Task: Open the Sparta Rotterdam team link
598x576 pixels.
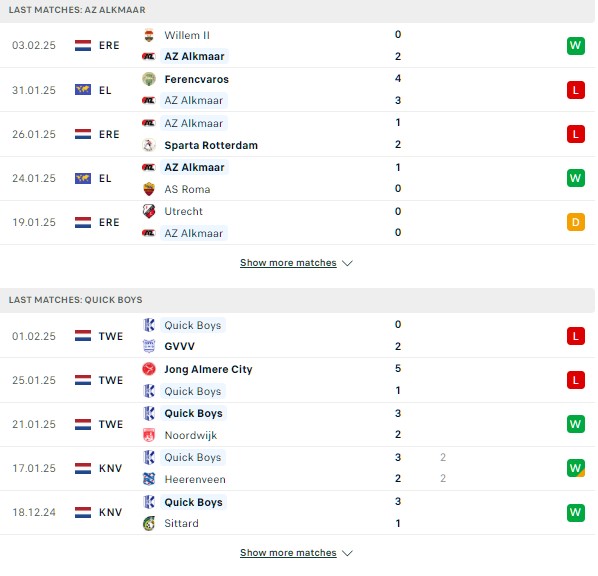Action: pyautogui.click(x=211, y=145)
